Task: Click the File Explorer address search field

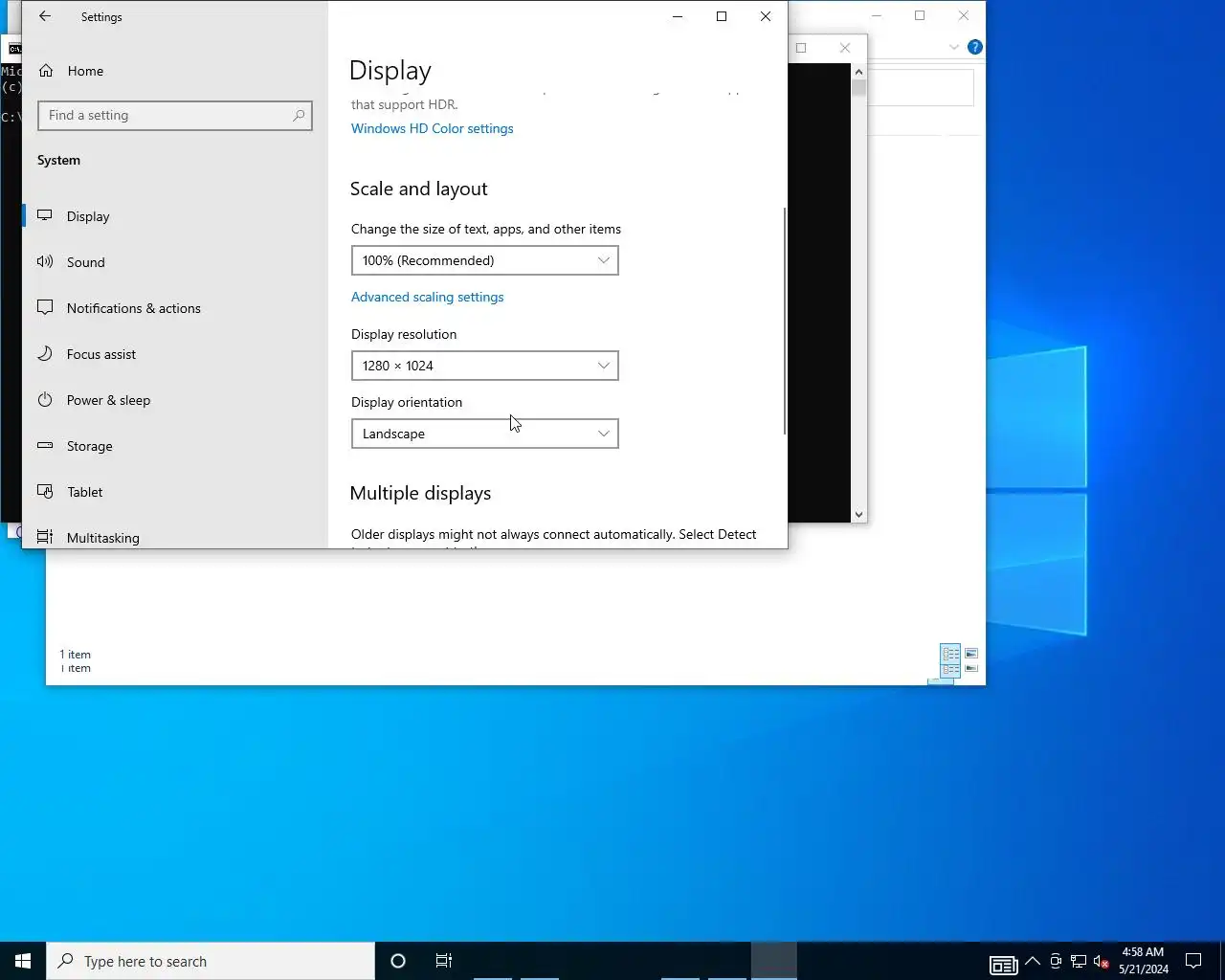Action: (921, 88)
